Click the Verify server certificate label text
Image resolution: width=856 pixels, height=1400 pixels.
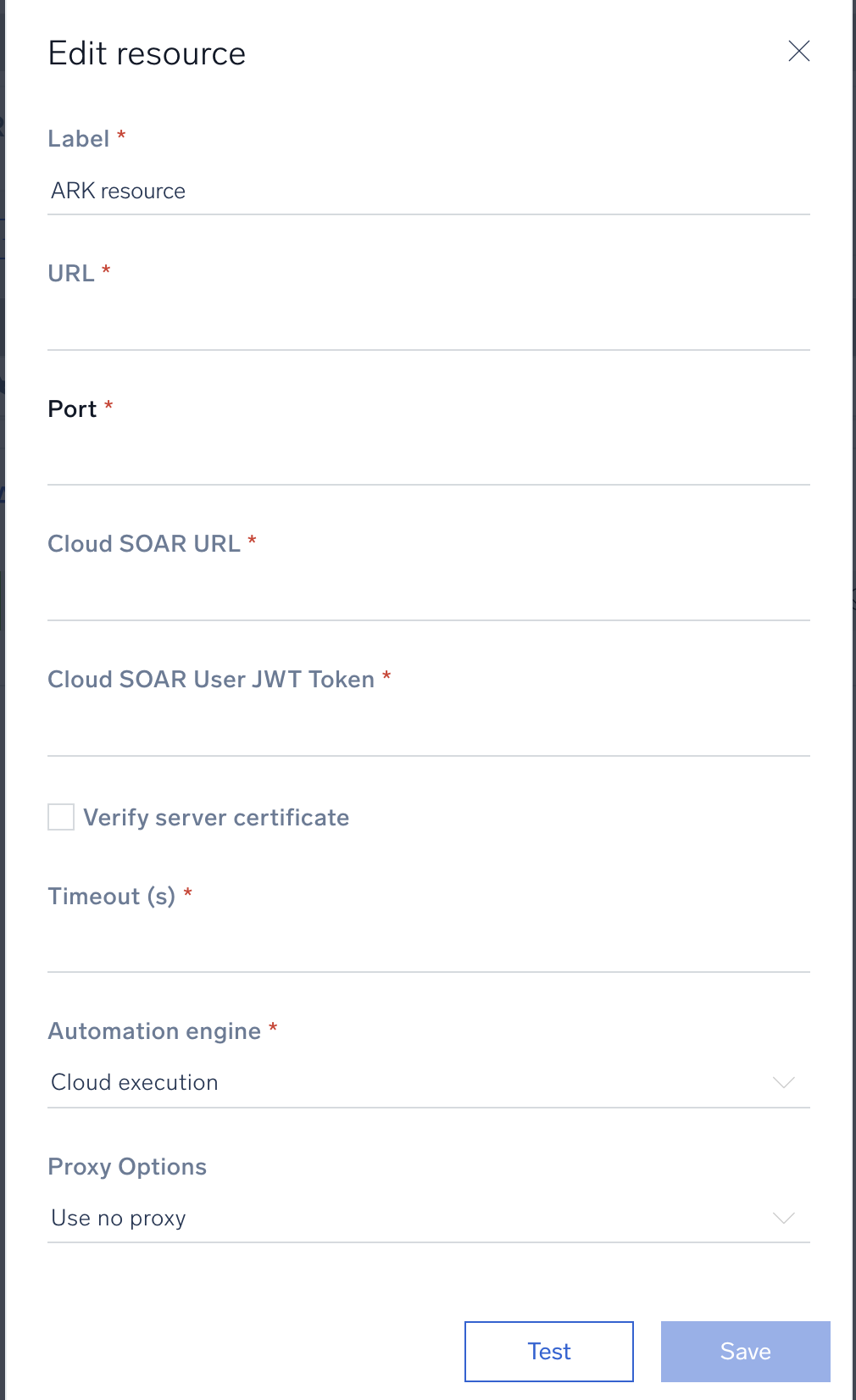pos(216,818)
